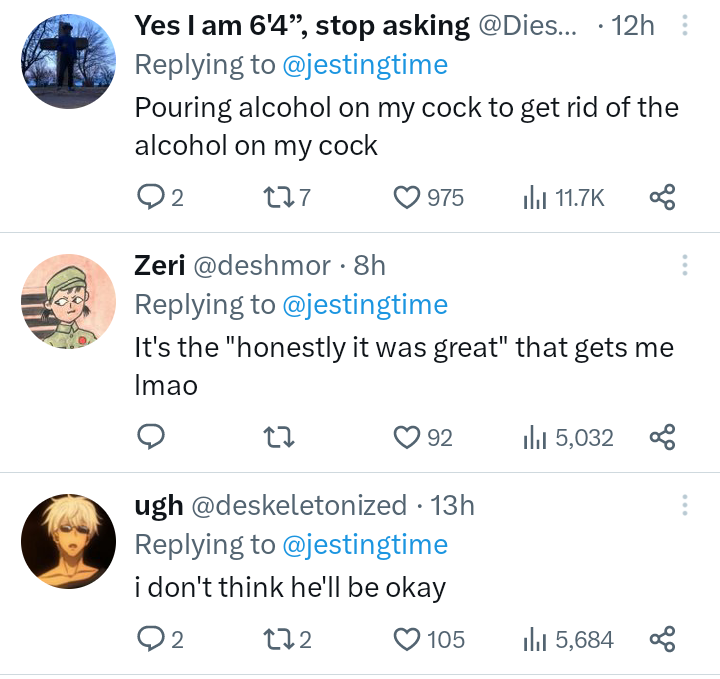
Task: Like ugh's tweet with 105 likes
Action: (406, 638)
